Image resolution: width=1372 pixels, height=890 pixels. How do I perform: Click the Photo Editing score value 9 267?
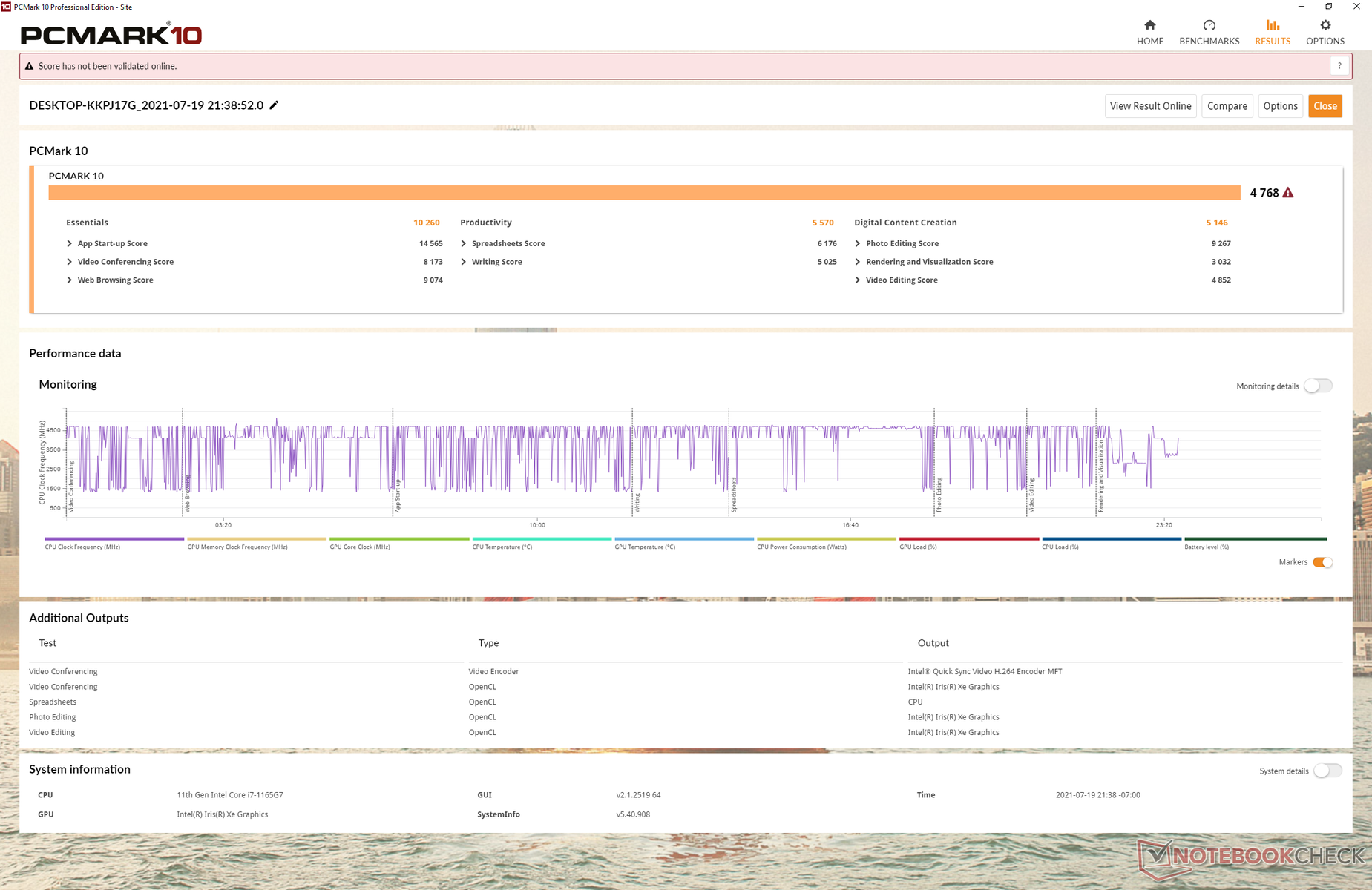1221,243
